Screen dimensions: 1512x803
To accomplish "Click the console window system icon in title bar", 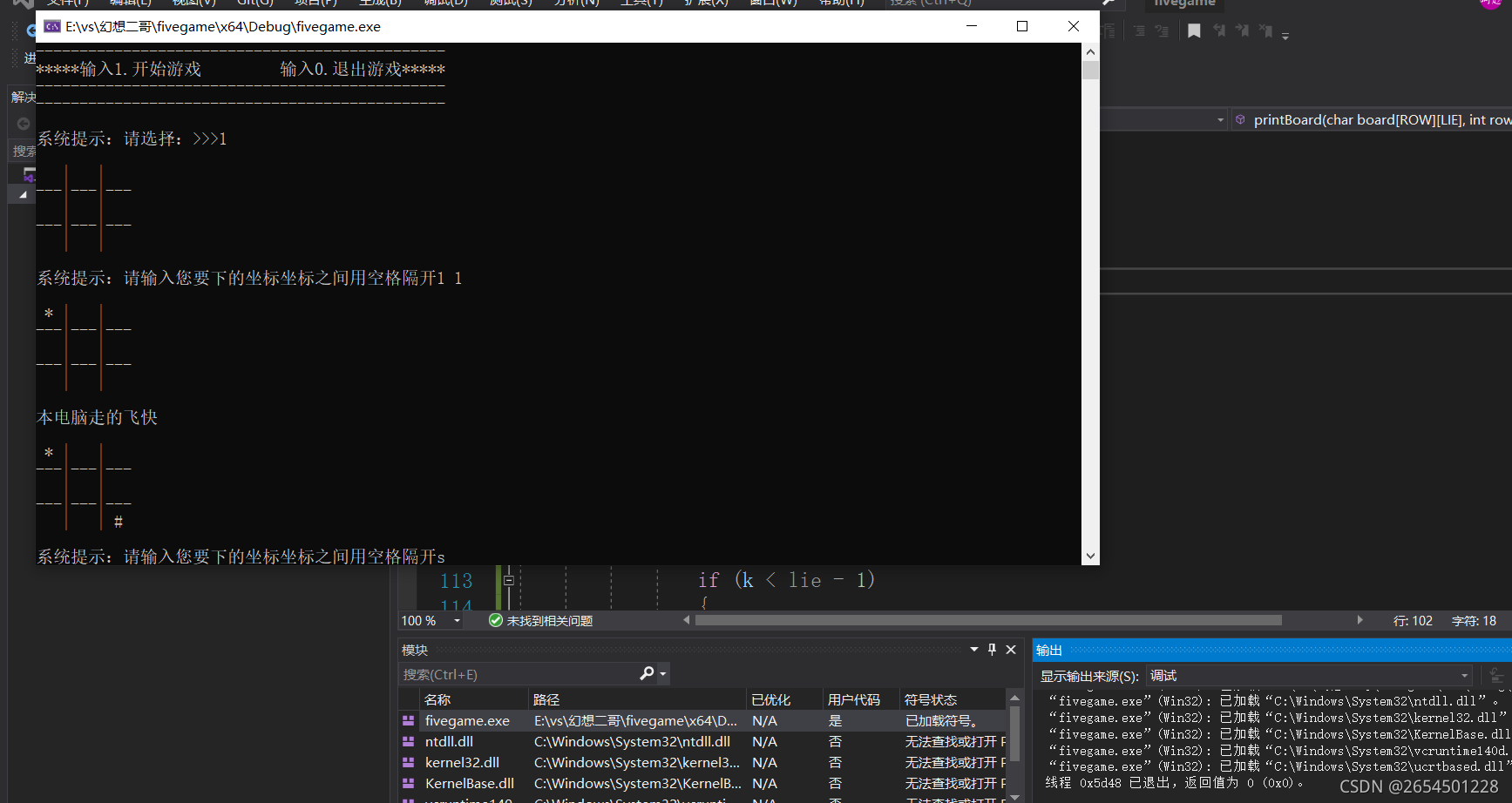I will 52,26.
